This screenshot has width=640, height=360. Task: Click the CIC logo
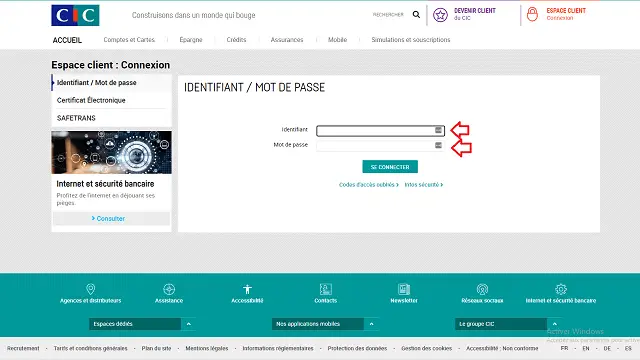[x=75, y=15]
